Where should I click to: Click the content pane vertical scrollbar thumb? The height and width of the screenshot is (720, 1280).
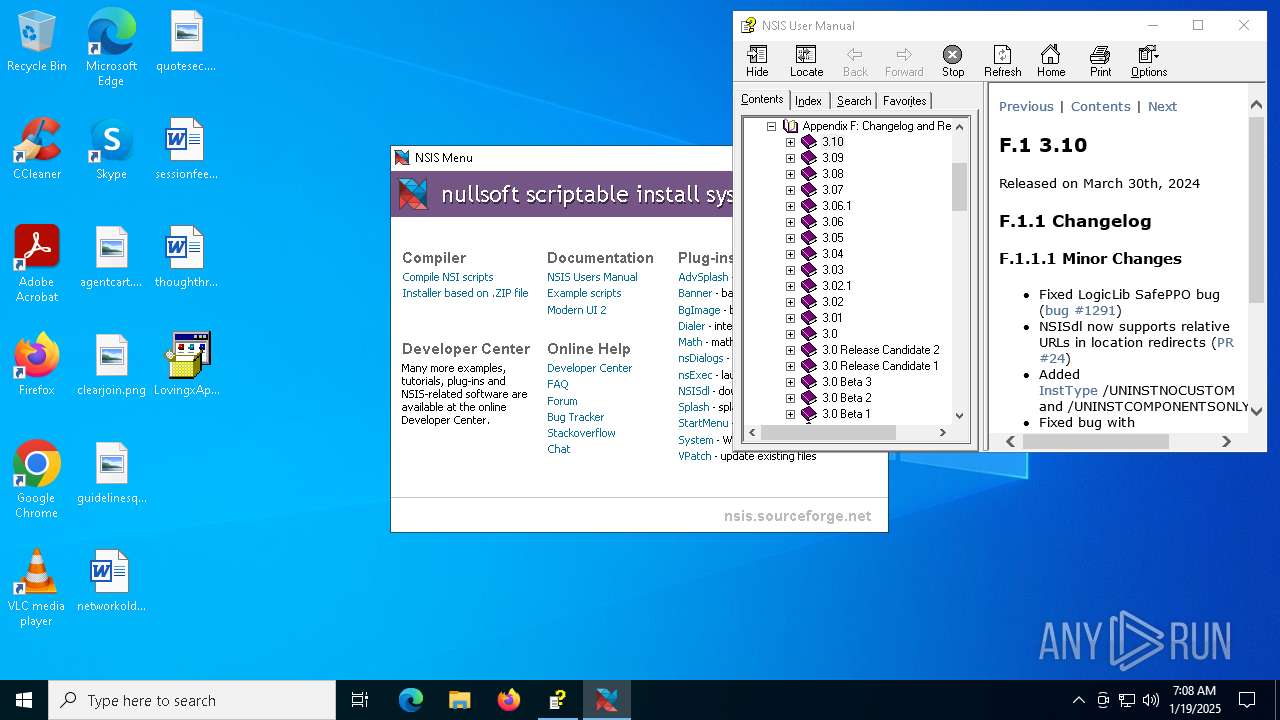tap(1257, 209)
